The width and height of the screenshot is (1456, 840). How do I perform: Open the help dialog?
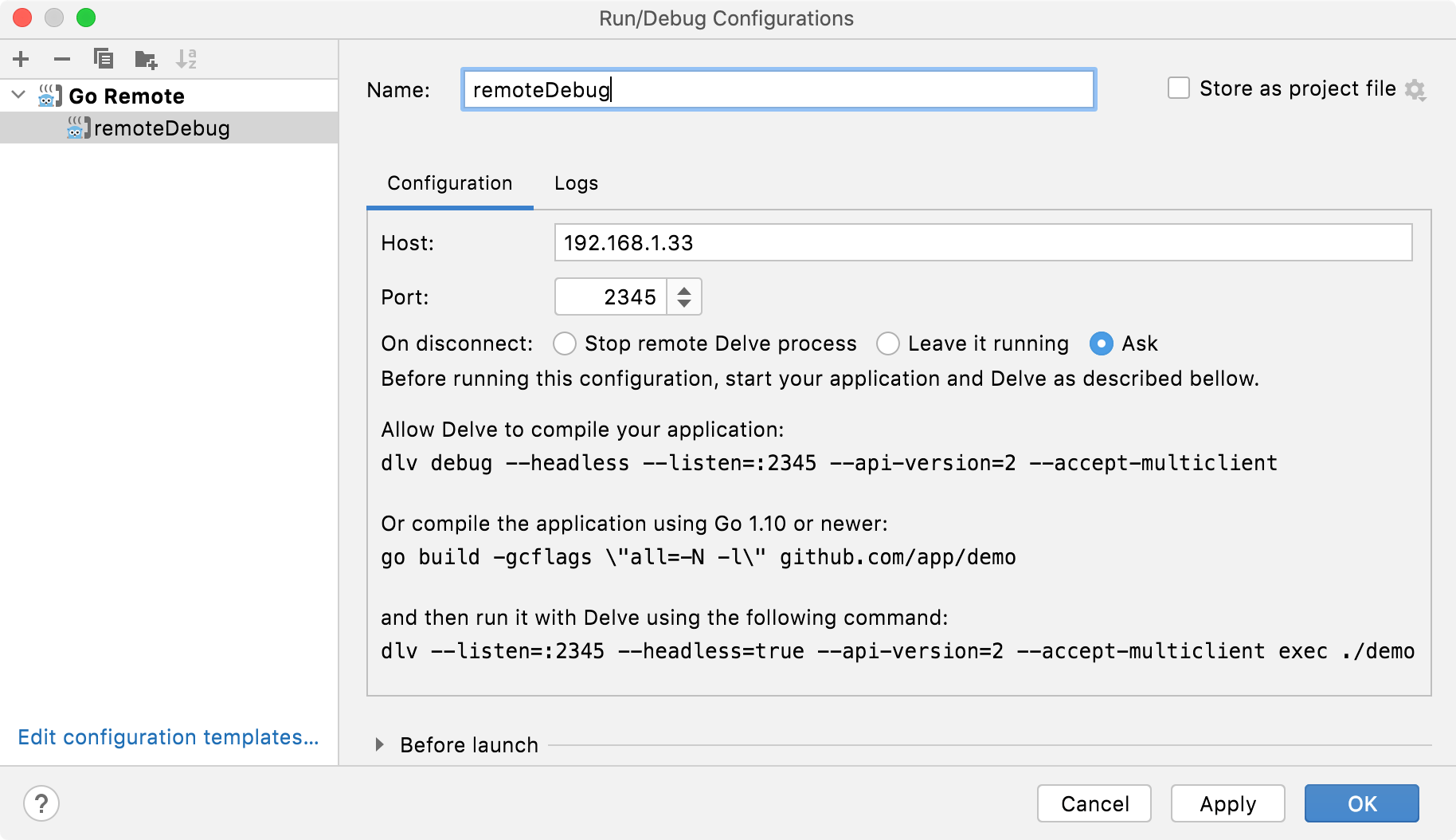coord(41,803)
